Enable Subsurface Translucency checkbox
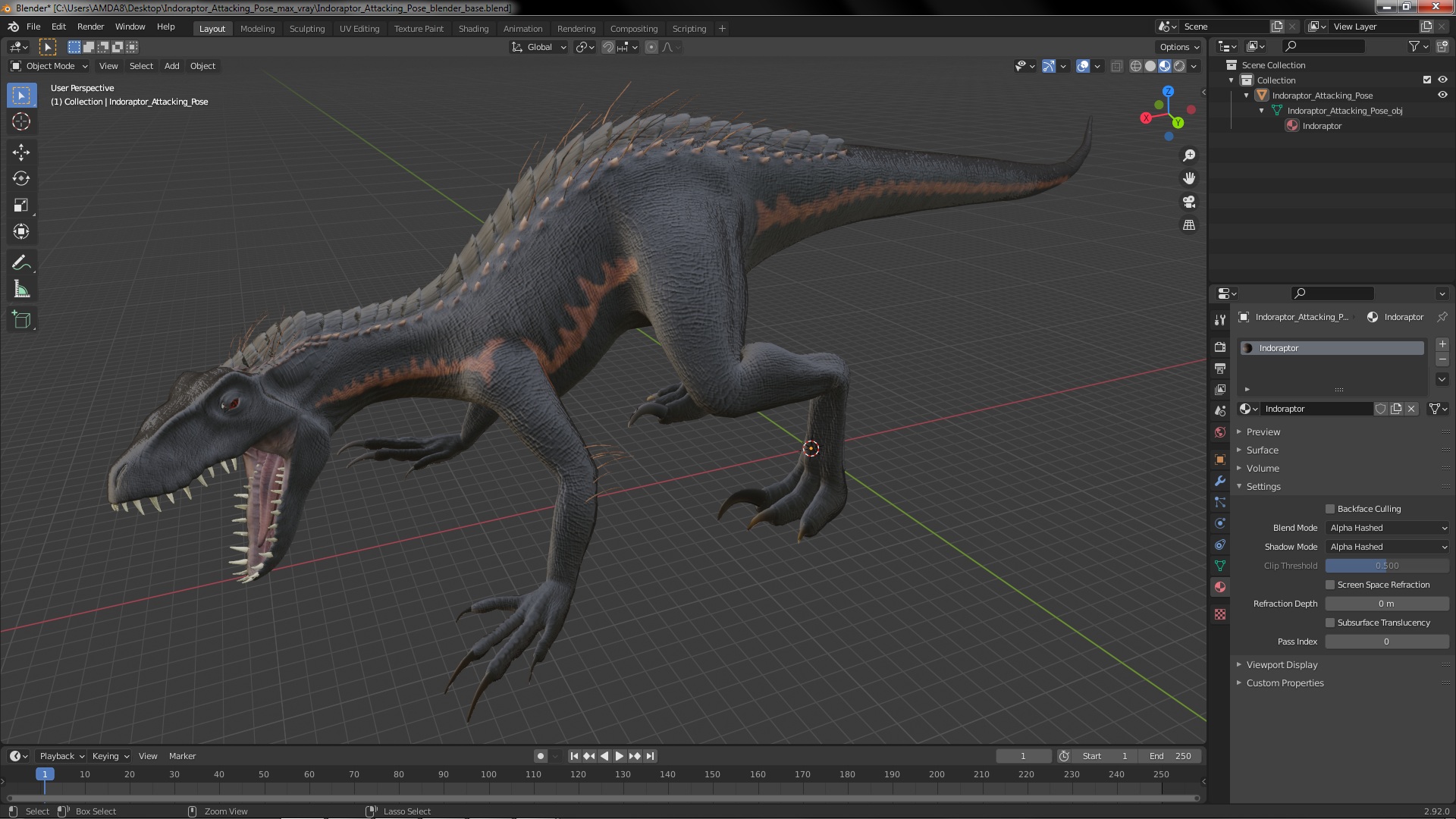This screenshot has width=1456, height=819. coord(1330,623)
